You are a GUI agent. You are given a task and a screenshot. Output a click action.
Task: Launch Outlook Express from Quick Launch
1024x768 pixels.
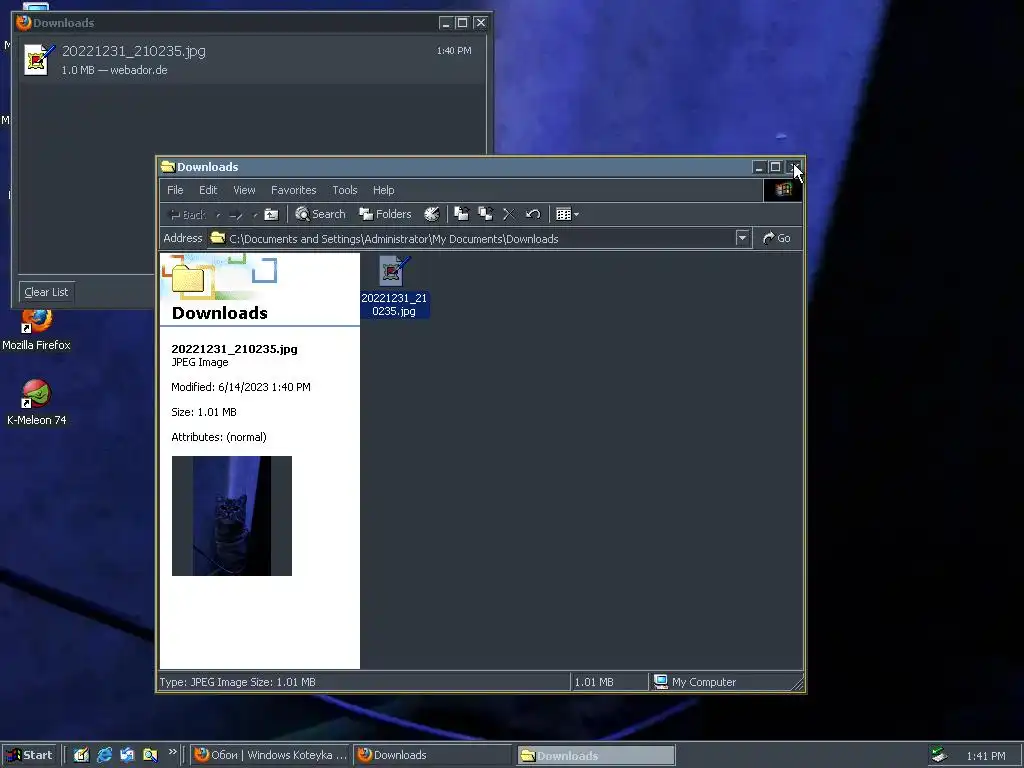click(x=127, y=755)
